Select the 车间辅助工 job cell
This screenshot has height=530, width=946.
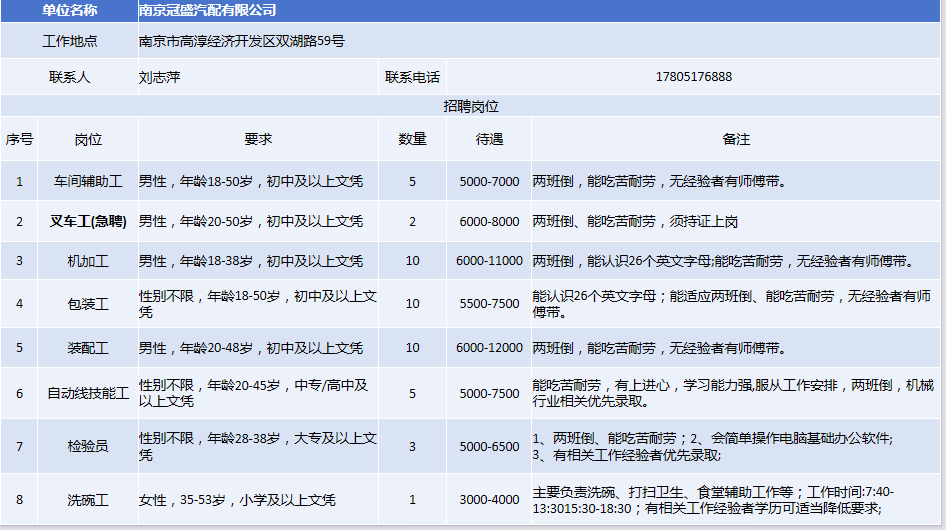(x=88, y=181)
